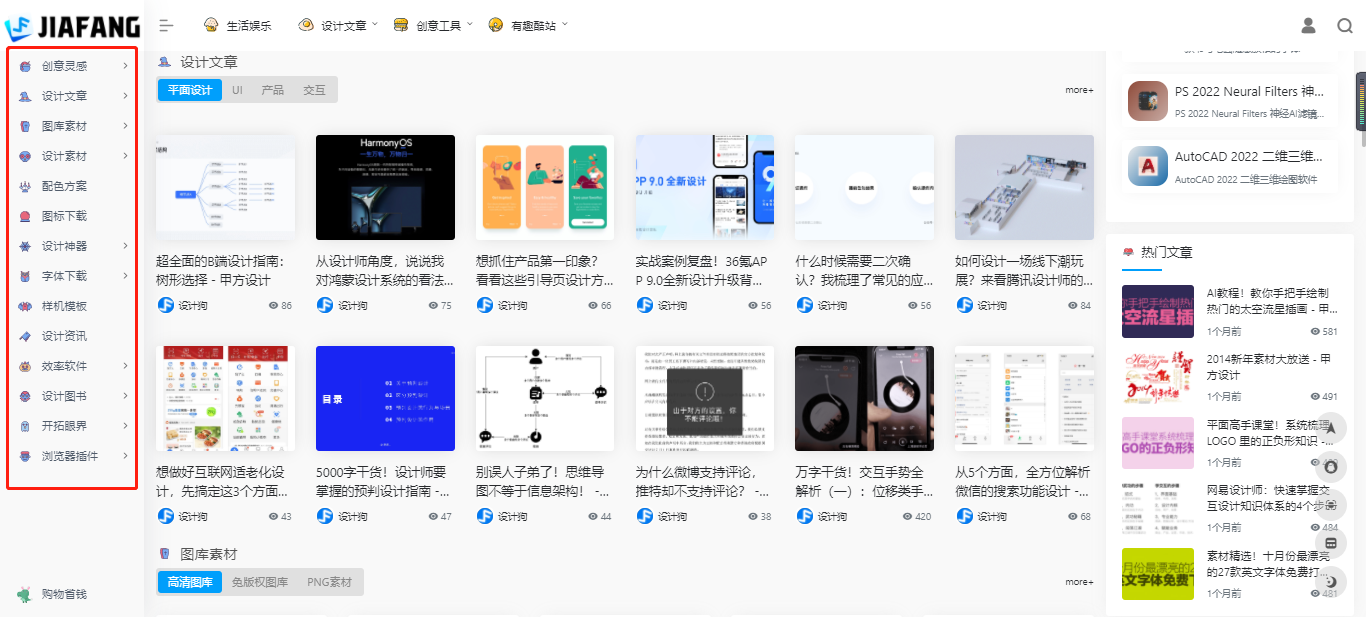The height and width of the screenshot is (617, 1366).
Task: Open hot article 2014新年素材大放送
Action: click(x=1271, y=366)
